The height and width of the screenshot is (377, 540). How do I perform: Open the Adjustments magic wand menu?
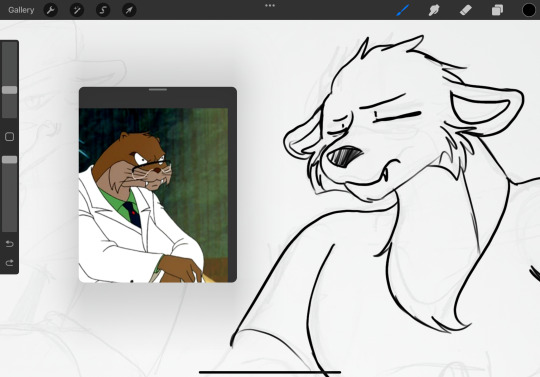(x=77, y=10)
